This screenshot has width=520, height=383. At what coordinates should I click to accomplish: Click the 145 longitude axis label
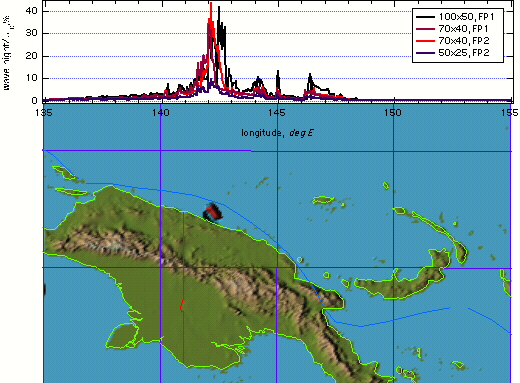[x=277, y=113]
